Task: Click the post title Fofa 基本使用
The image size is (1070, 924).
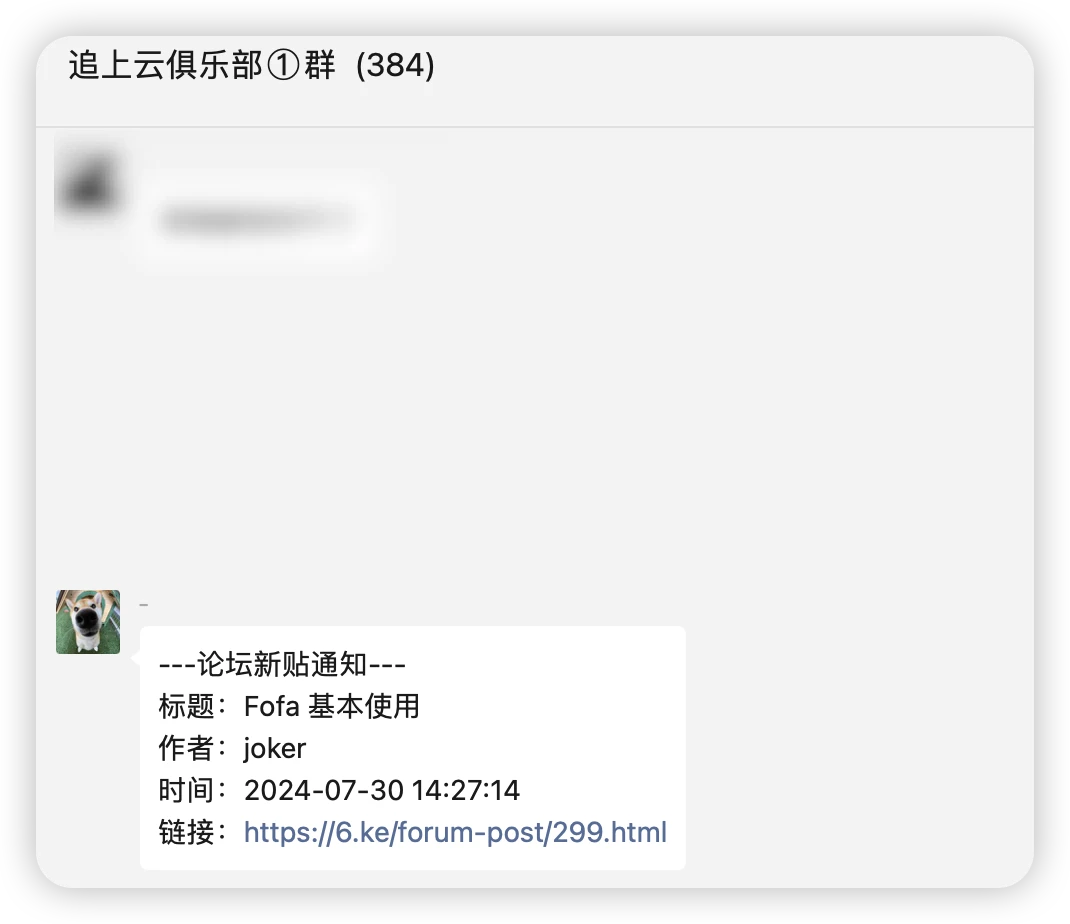Action: [332, 706]
